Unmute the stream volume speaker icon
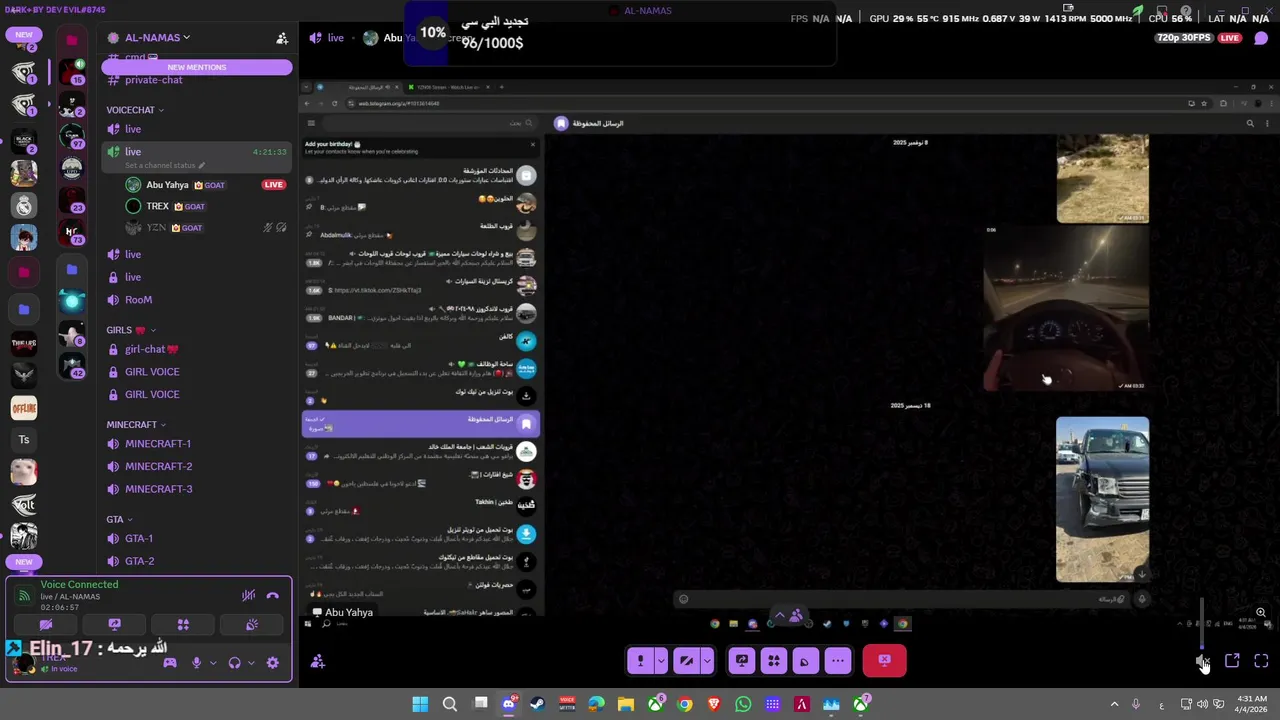1280x720 pixels. [x=1203, y=661]
